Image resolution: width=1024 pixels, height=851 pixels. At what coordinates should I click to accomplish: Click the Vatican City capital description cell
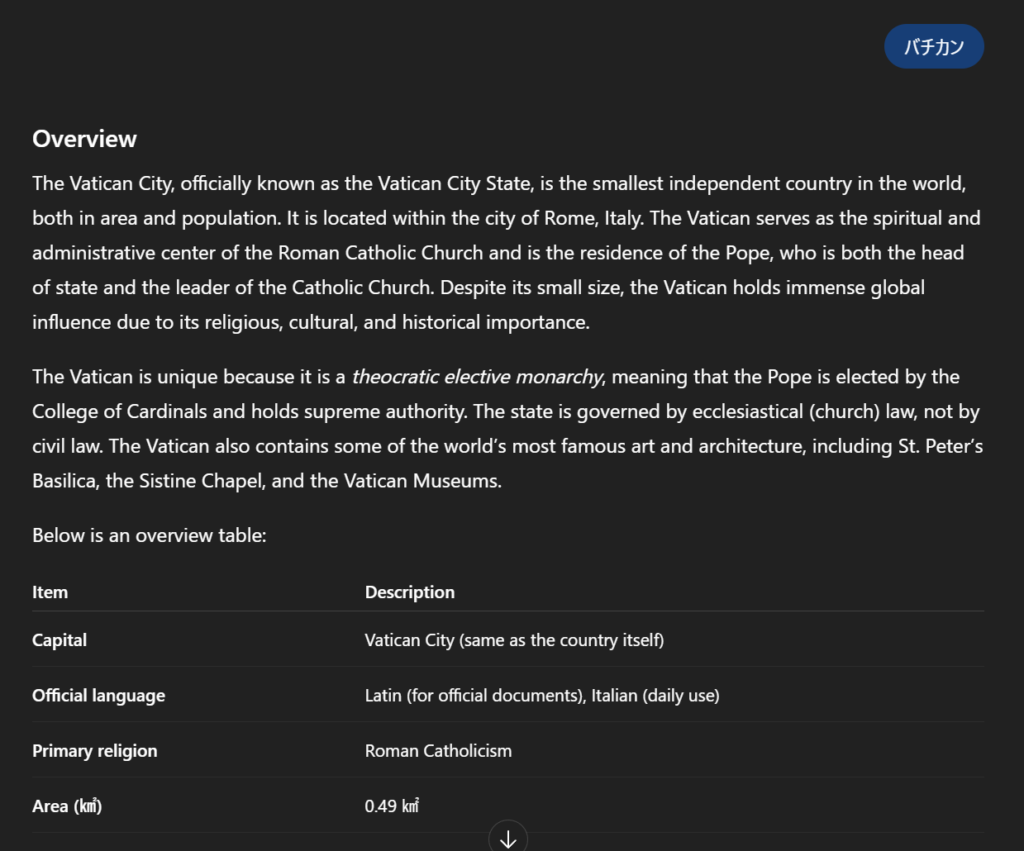click(x=514, y=640)
